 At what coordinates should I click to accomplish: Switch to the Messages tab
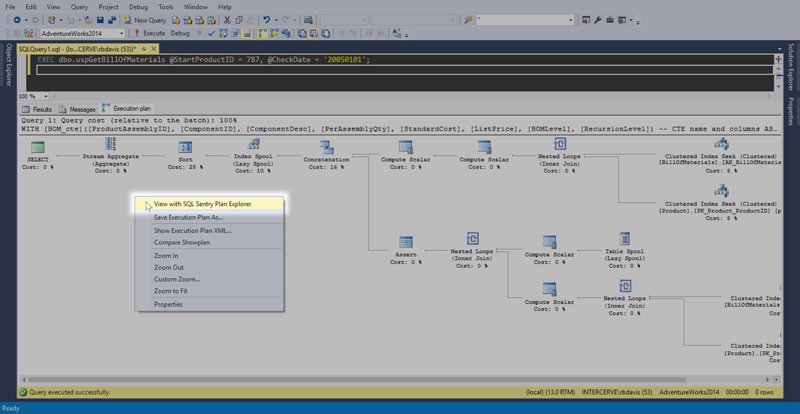click(x=78, y=108)
